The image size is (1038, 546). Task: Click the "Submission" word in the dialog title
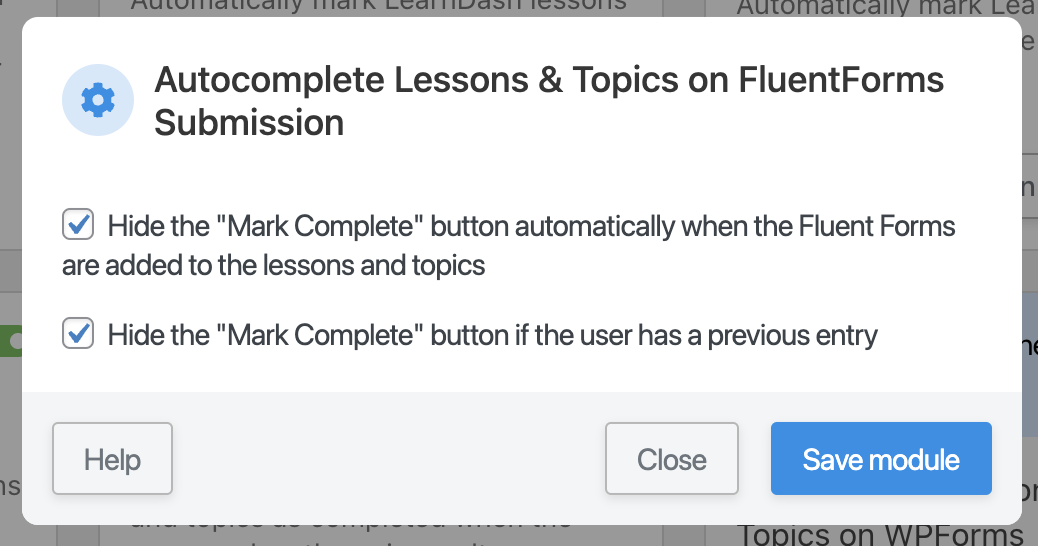(249, 123)
